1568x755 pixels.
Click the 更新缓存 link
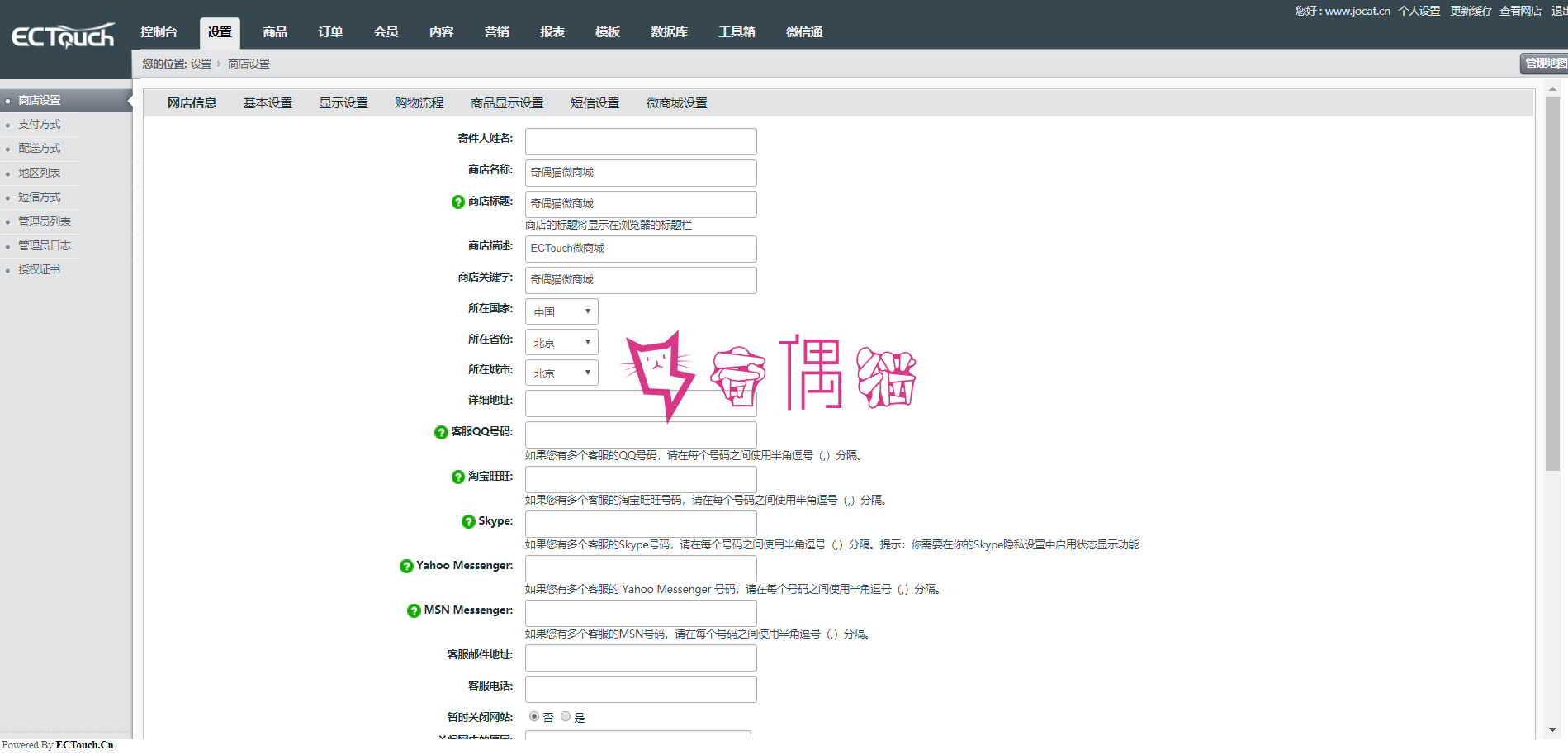pos(1471,11)
